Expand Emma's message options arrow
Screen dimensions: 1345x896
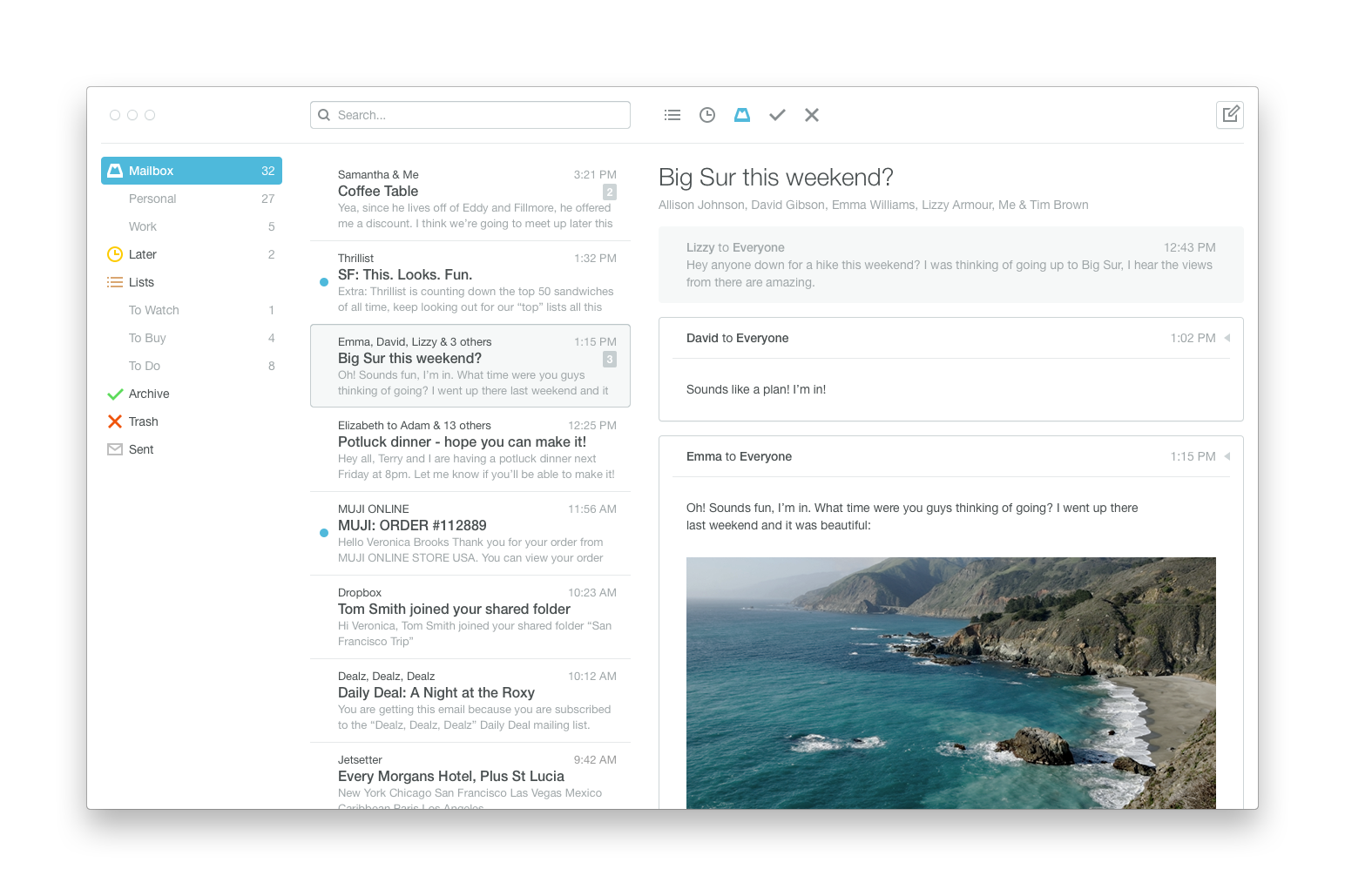click(x=1227, y=456)
